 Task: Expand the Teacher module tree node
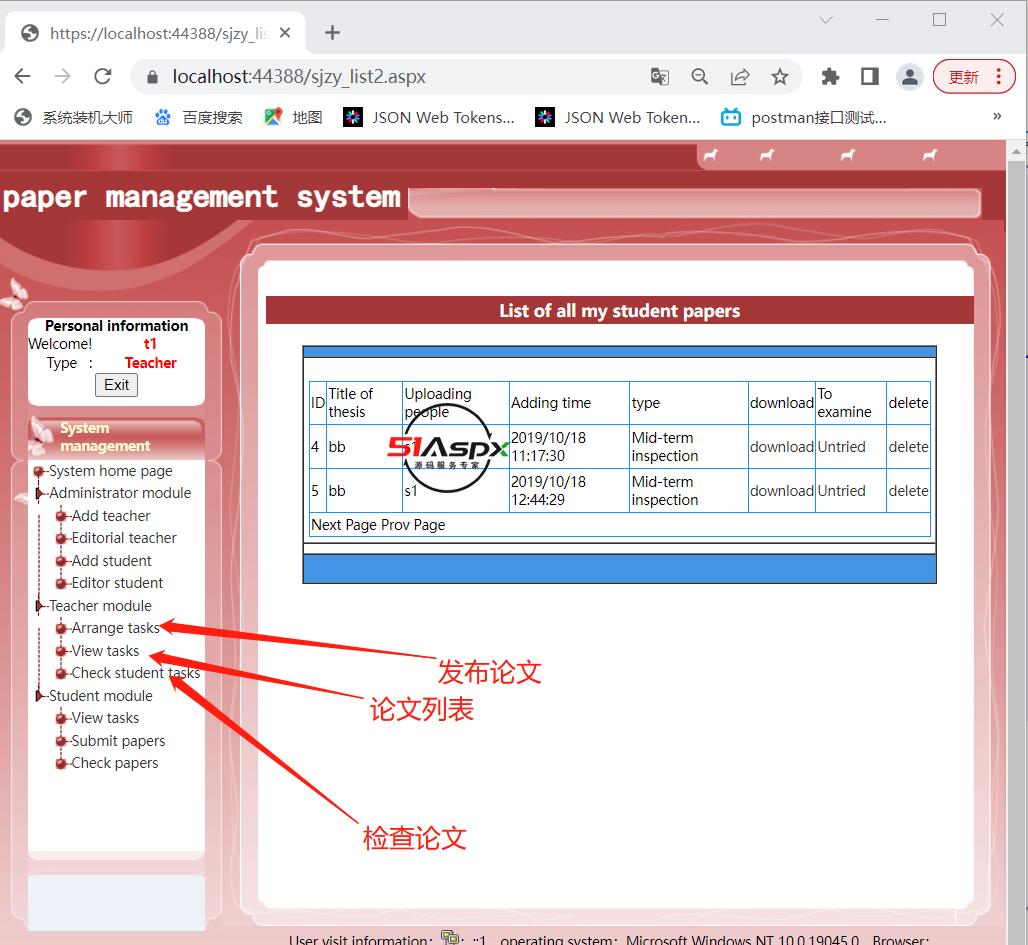(40, 606)
